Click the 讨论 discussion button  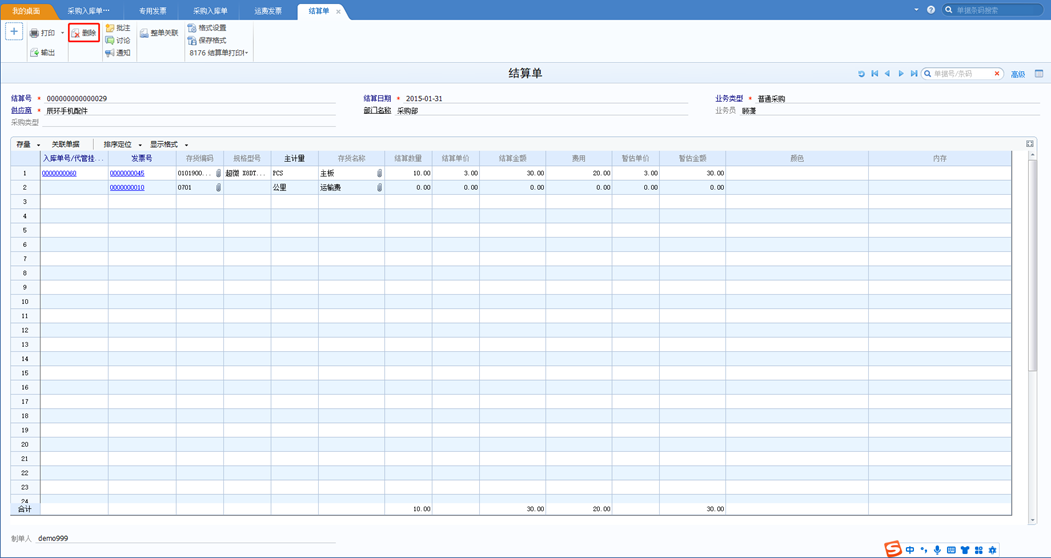click(118, 40)
